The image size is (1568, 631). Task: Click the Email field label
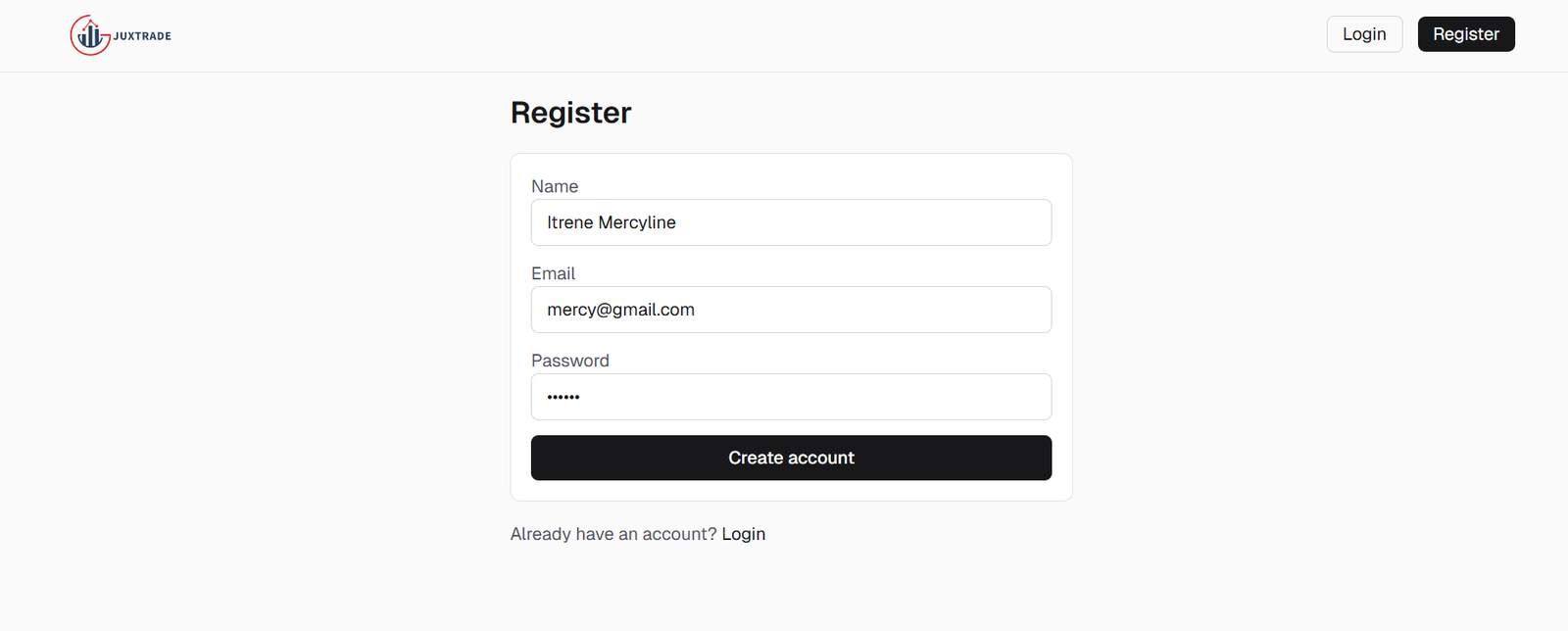click(x=553, y=273)
